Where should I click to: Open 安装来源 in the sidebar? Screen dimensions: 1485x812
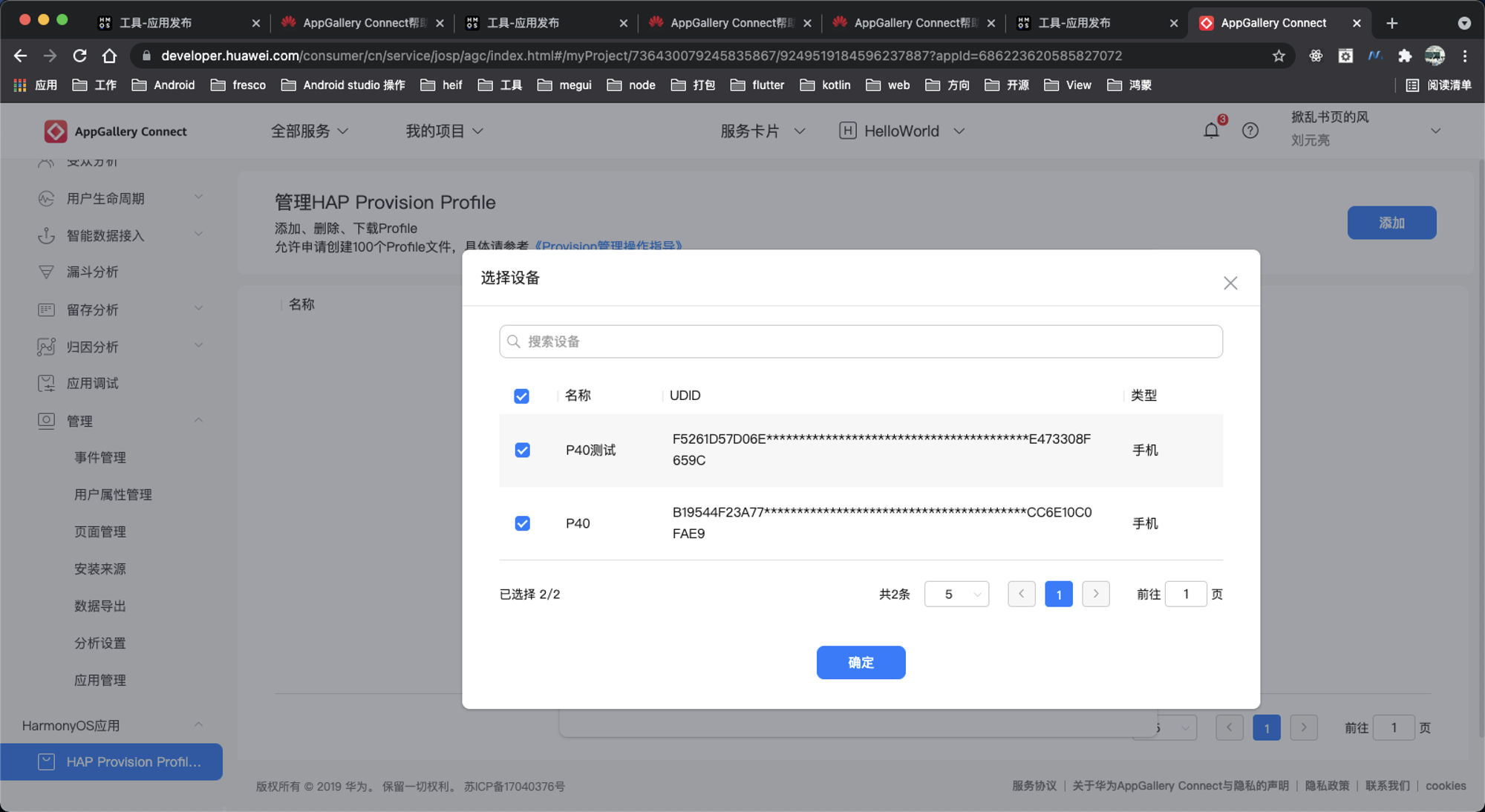click(x=100, y=569)
